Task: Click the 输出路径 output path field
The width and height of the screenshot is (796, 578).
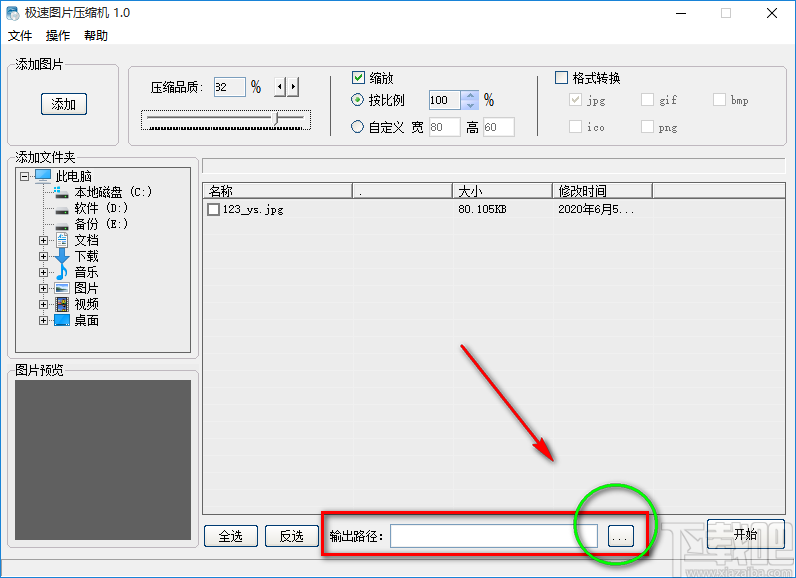Action: [494, 536]
